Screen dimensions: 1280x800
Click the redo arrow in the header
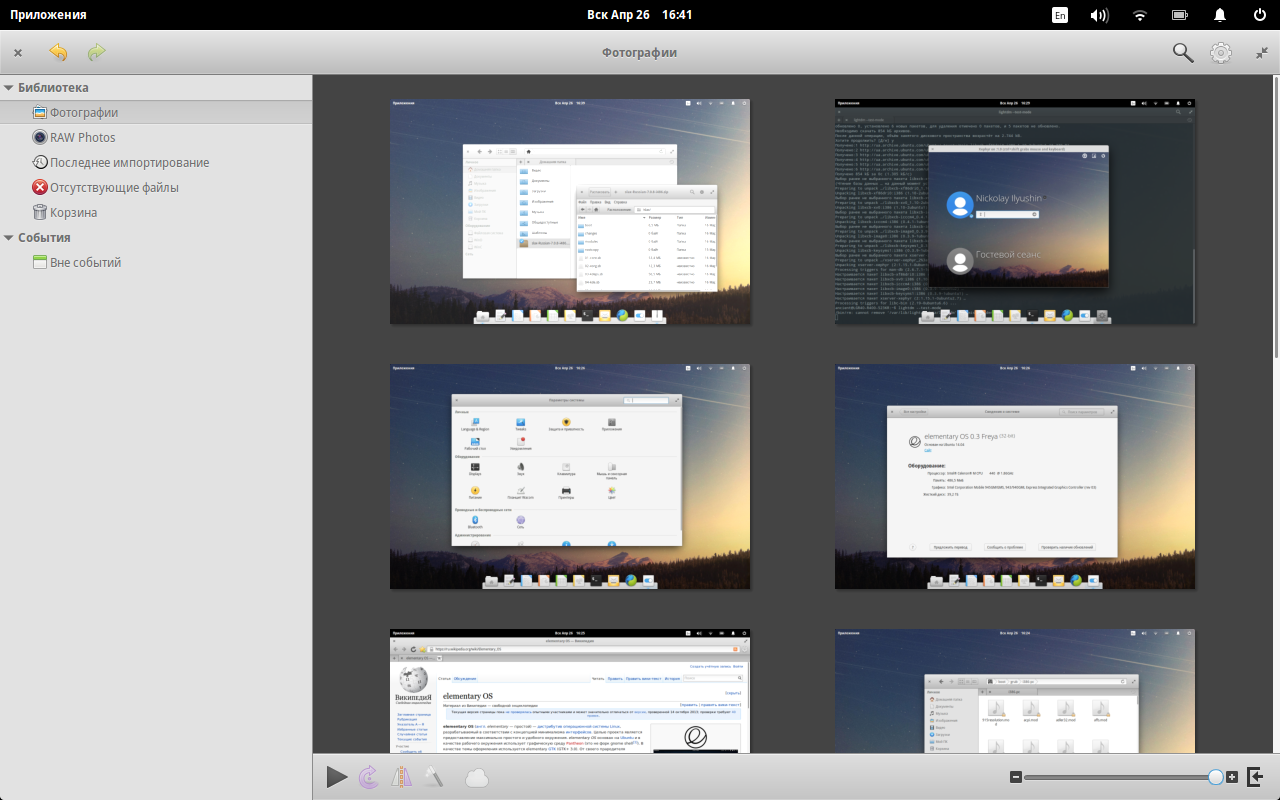[96, 53]
